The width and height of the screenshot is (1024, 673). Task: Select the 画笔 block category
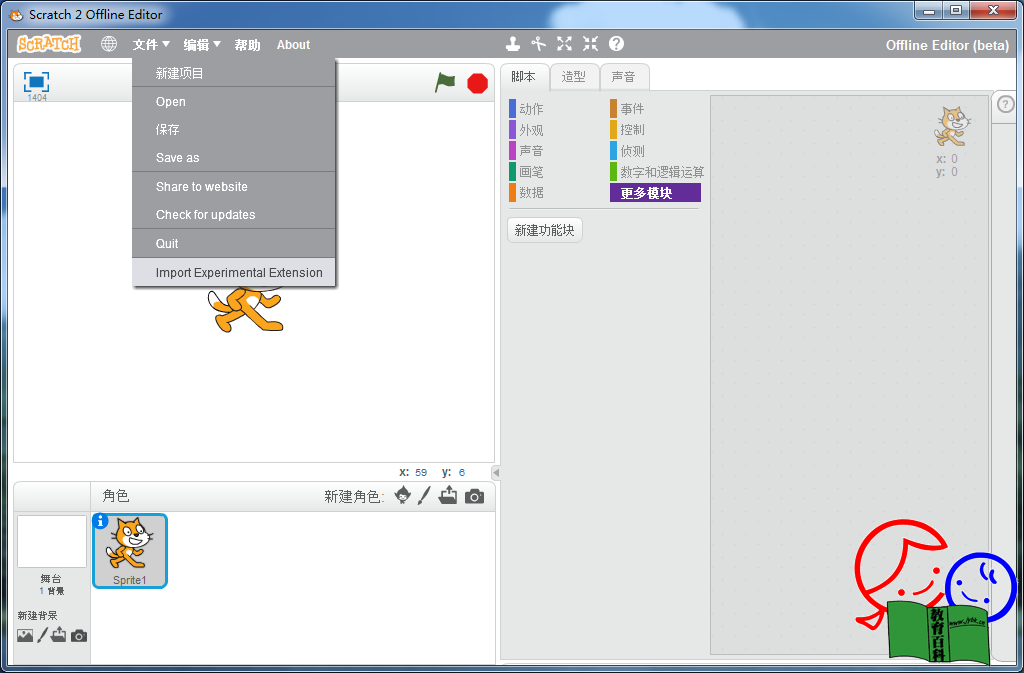coord(526,172)
